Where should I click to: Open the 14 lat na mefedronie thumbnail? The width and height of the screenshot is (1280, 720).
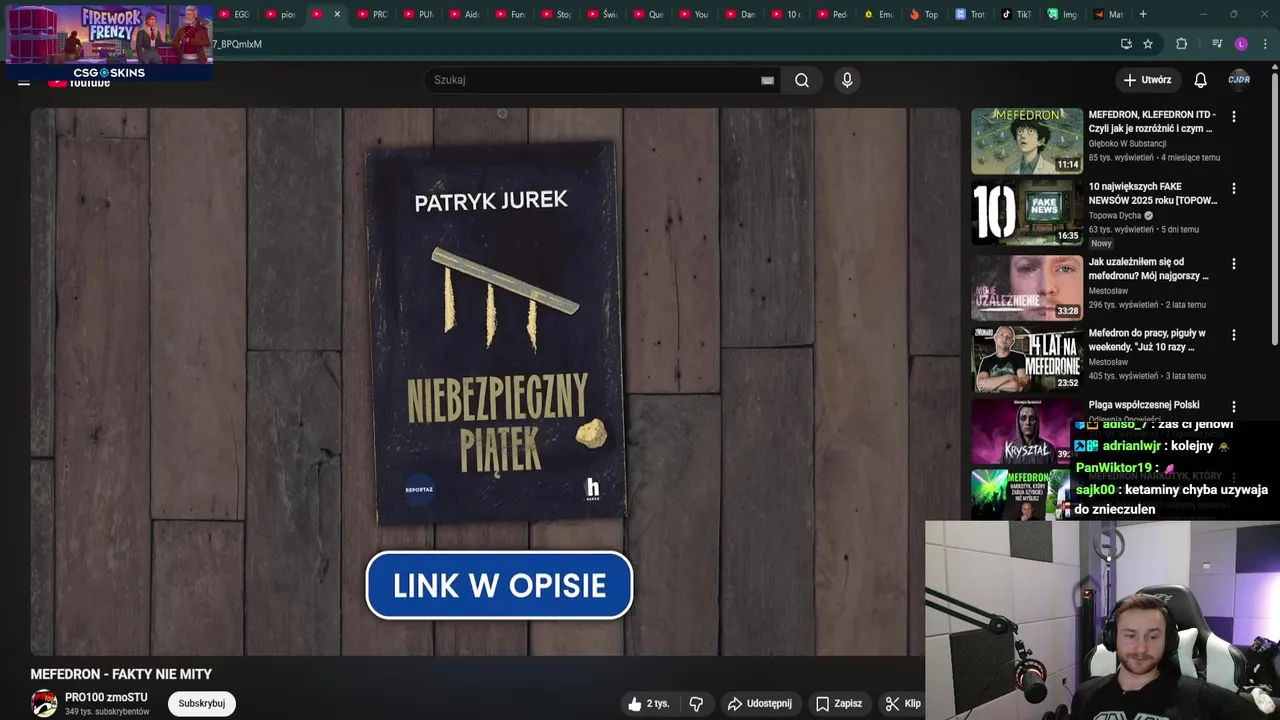pos(1027,359)
